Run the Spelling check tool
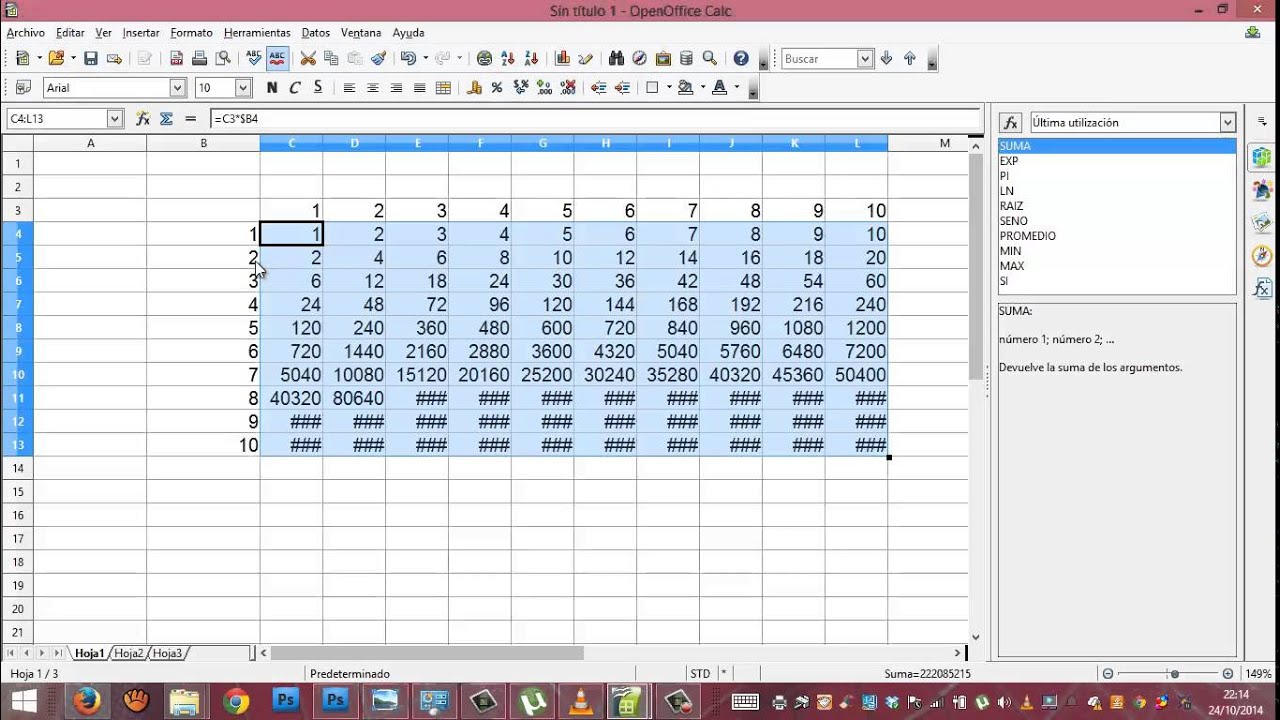This screenshot has height=720, width=1280. [x=254, y=59]
